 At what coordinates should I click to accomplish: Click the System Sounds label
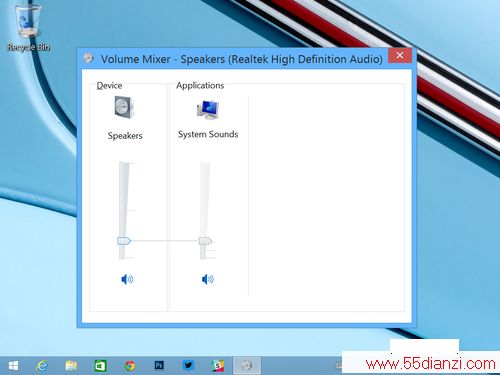click(x=208, y=134)
